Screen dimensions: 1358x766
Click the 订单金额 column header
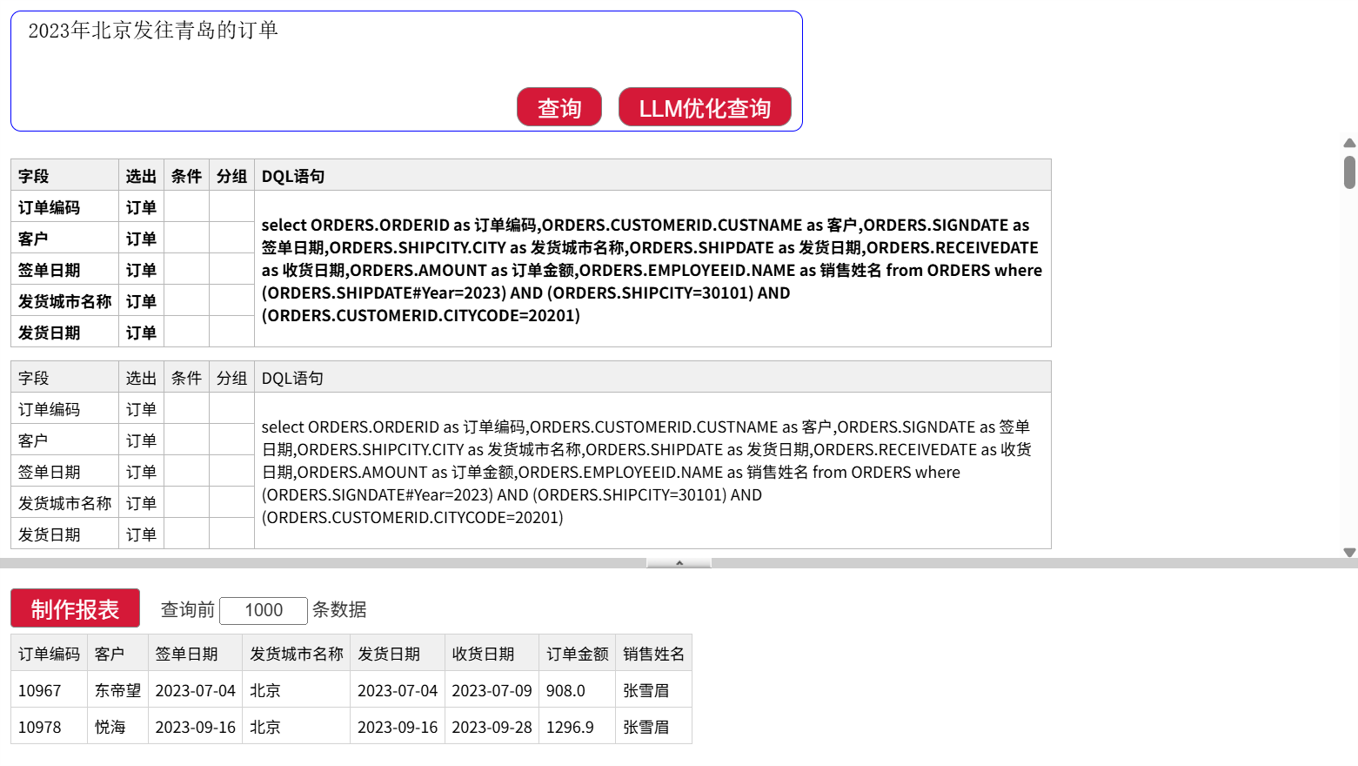pyautogui.click(x=577, y=653)
